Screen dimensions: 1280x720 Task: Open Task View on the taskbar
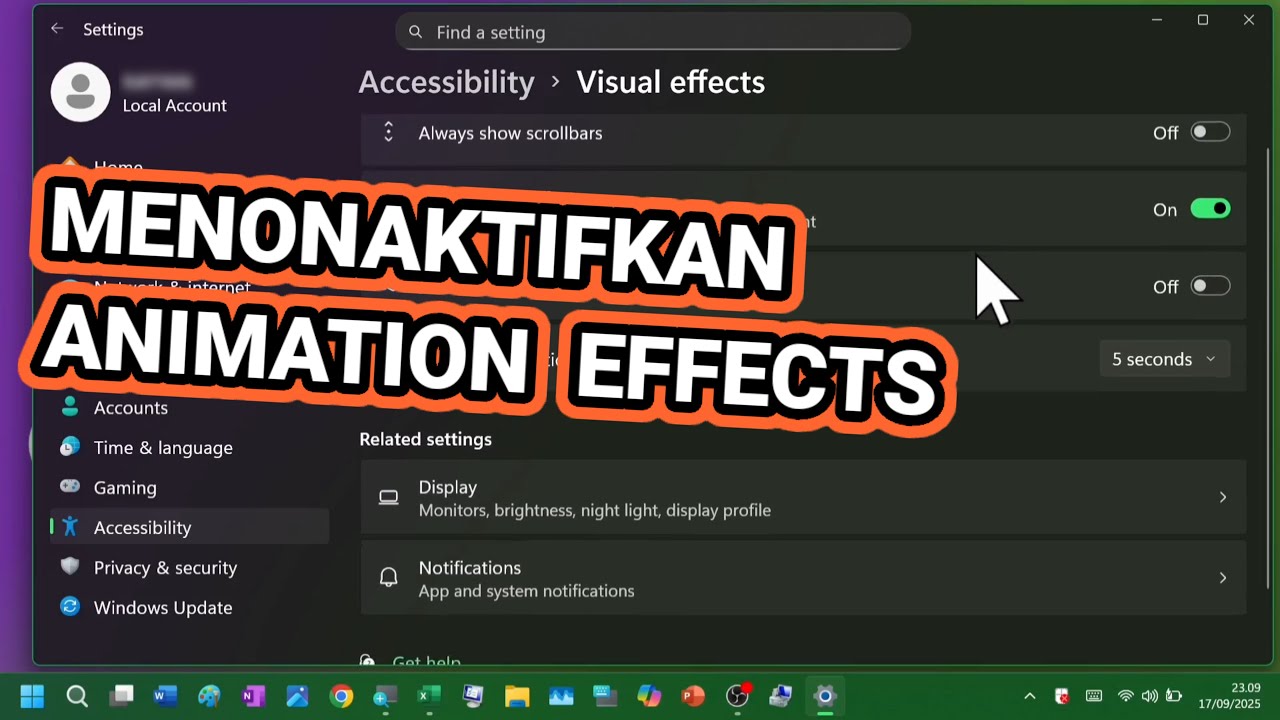point(122,696)
